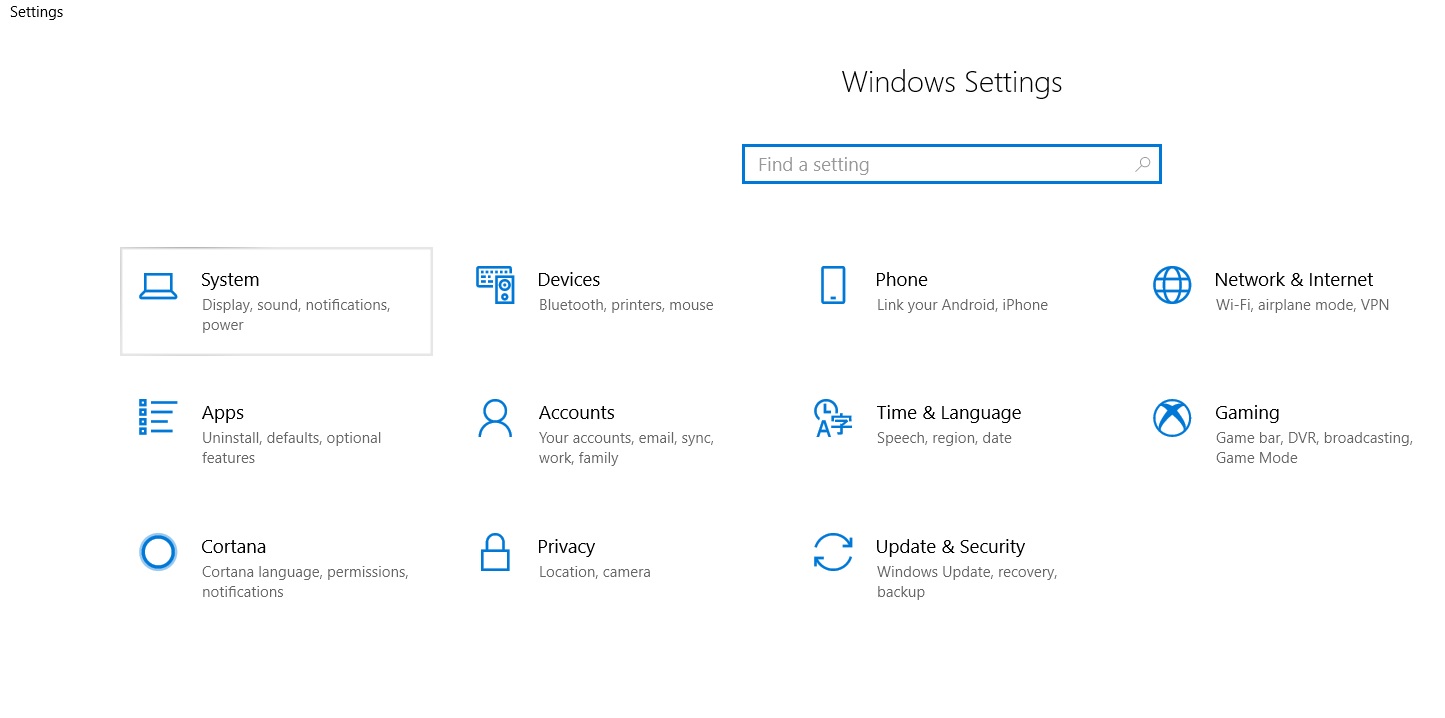
Task: Click the Privacy padlock icon
Action: tap(495, 552)
